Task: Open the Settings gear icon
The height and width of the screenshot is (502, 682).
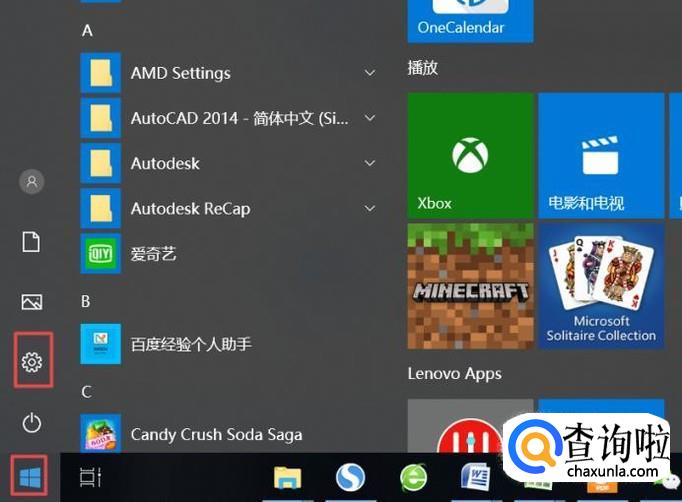Action: (32, 361)
